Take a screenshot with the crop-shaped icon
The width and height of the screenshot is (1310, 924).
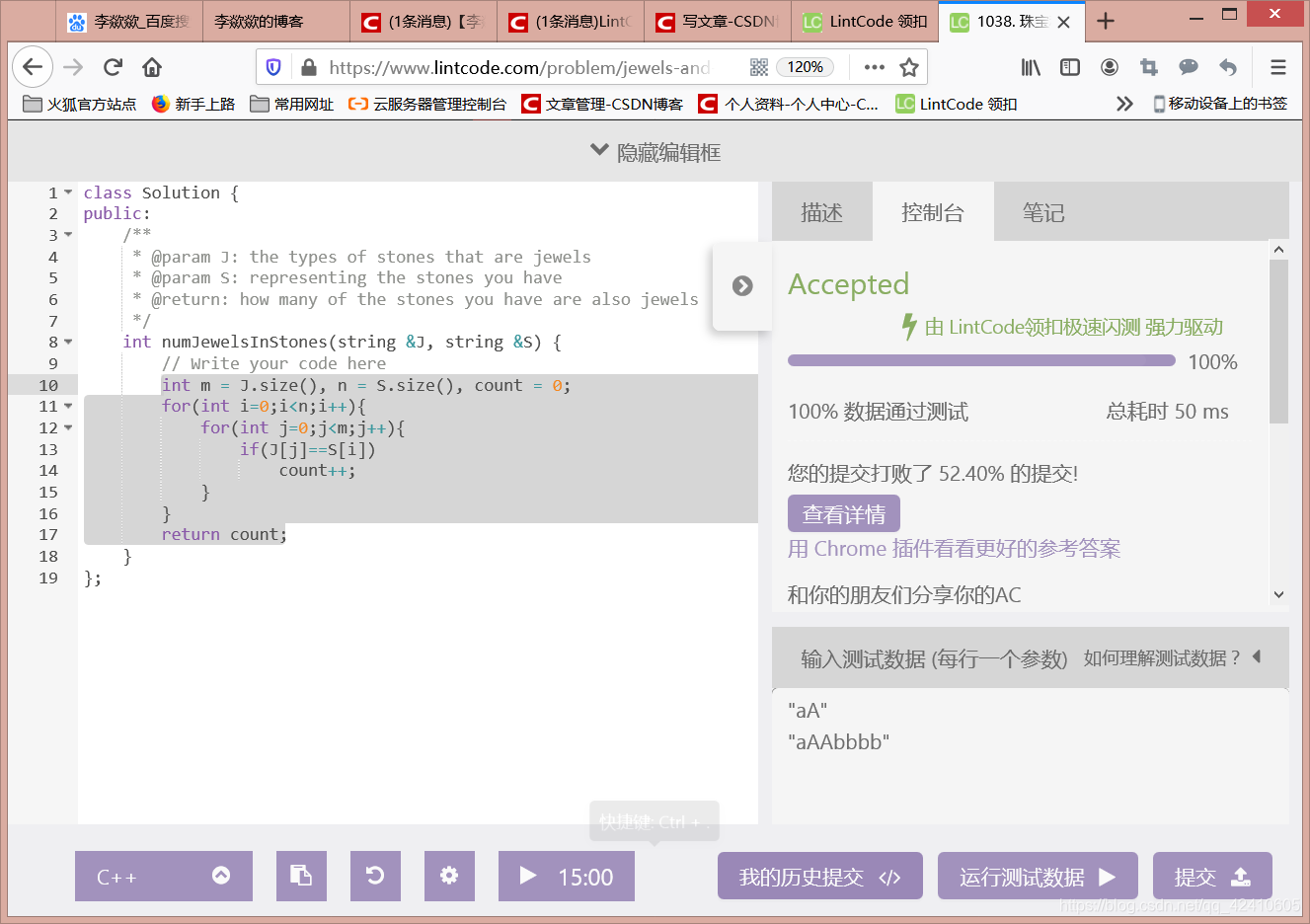click(1148, 67)
